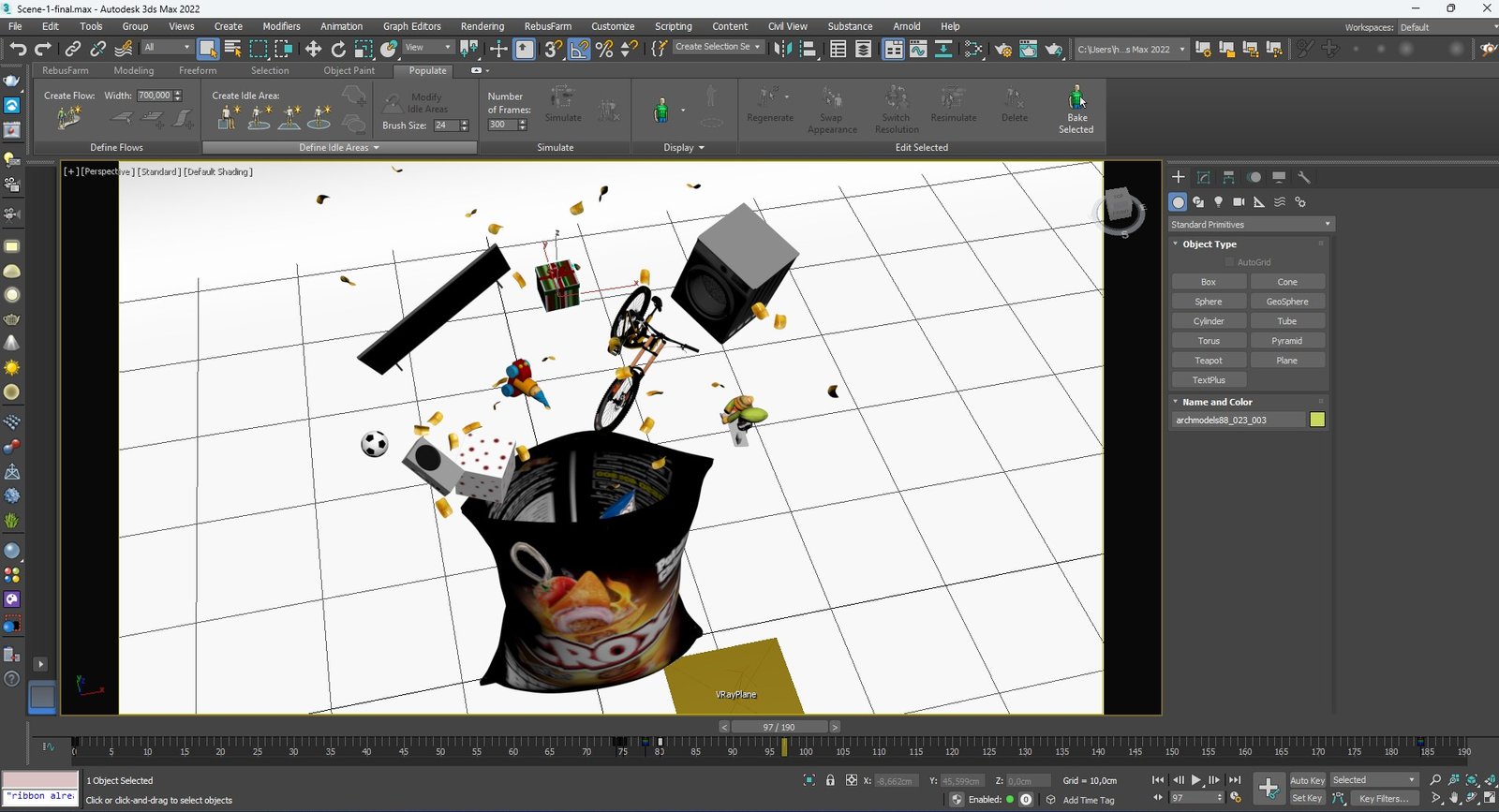Click the Key Filters button
This screenshot has width=1499, height=812.
point(1383,799)
